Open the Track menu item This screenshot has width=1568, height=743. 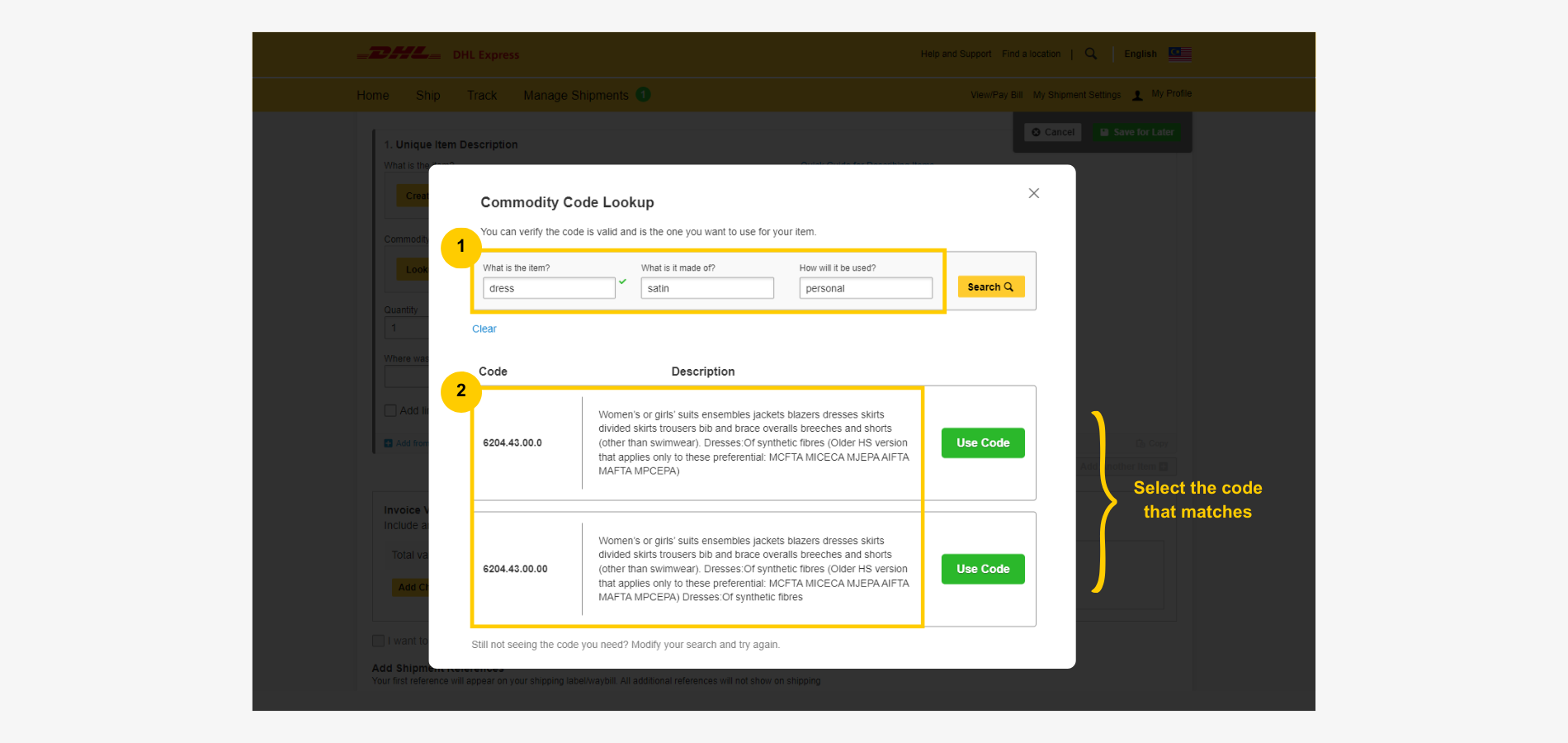482,95
